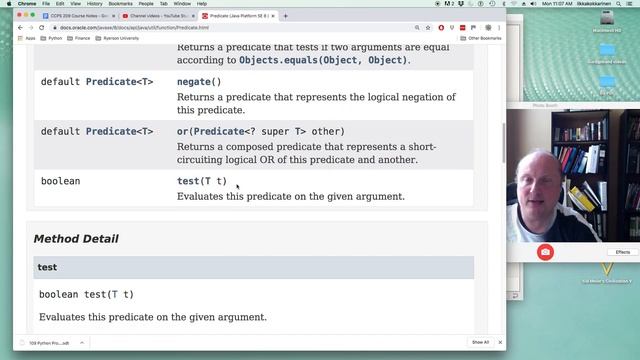Open the View menu

[x=76, y=4]
